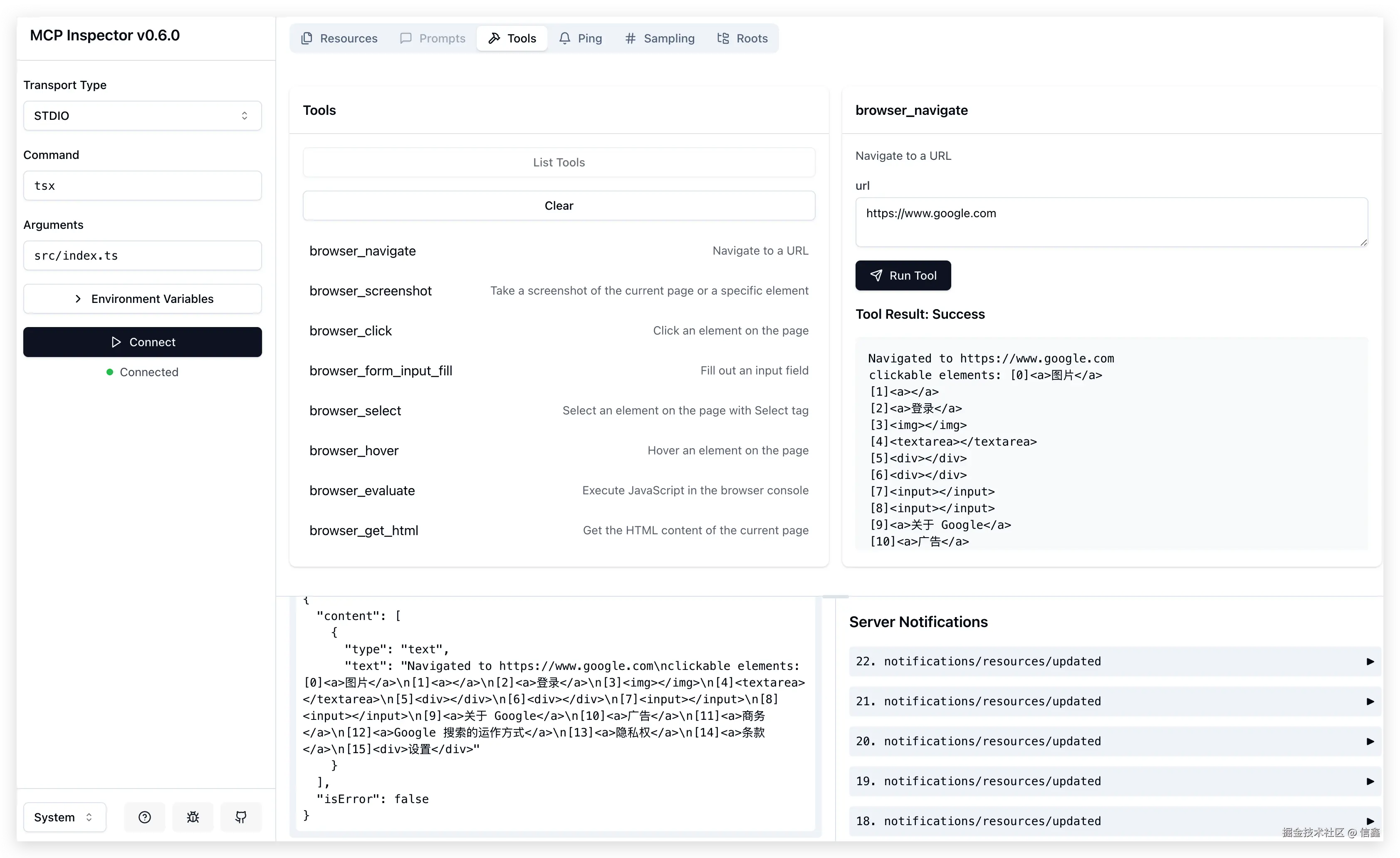The height and width of the screenshot is (858, 1400).
Task: Switch to the Resources tab
Action: click(x=339, y=38)
